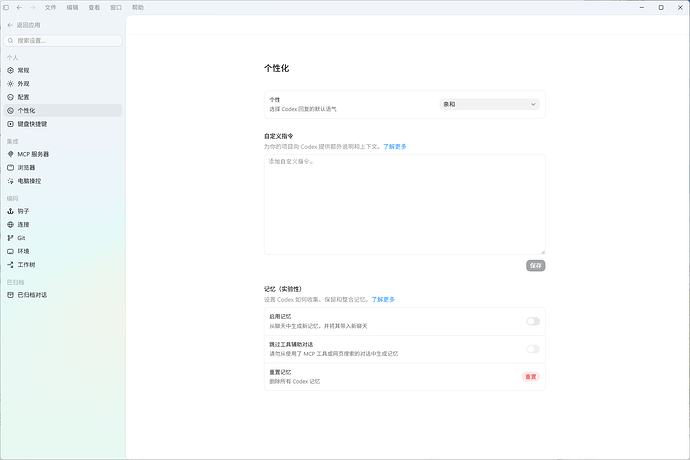Viewport: 690px width, 460px height.
Task: Click the 重置记忆 row label
Action: pyautogui.click(x=280, y=372)
